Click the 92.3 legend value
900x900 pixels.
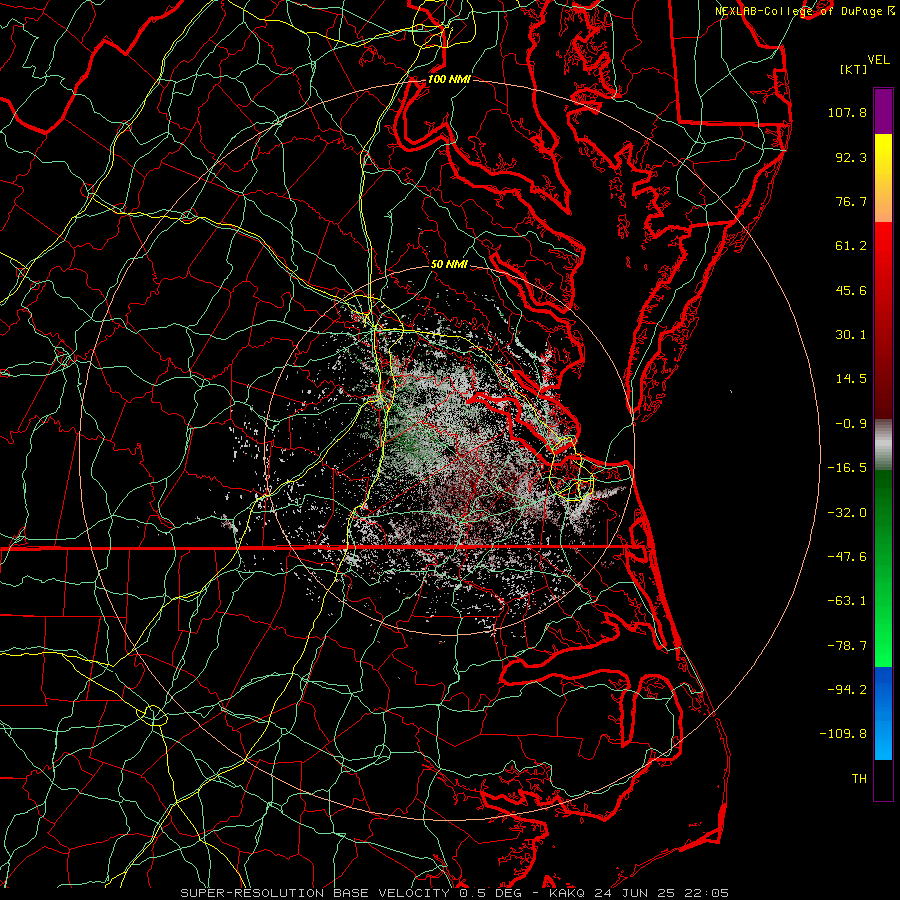pyautogui.click(x=851, y=157)
